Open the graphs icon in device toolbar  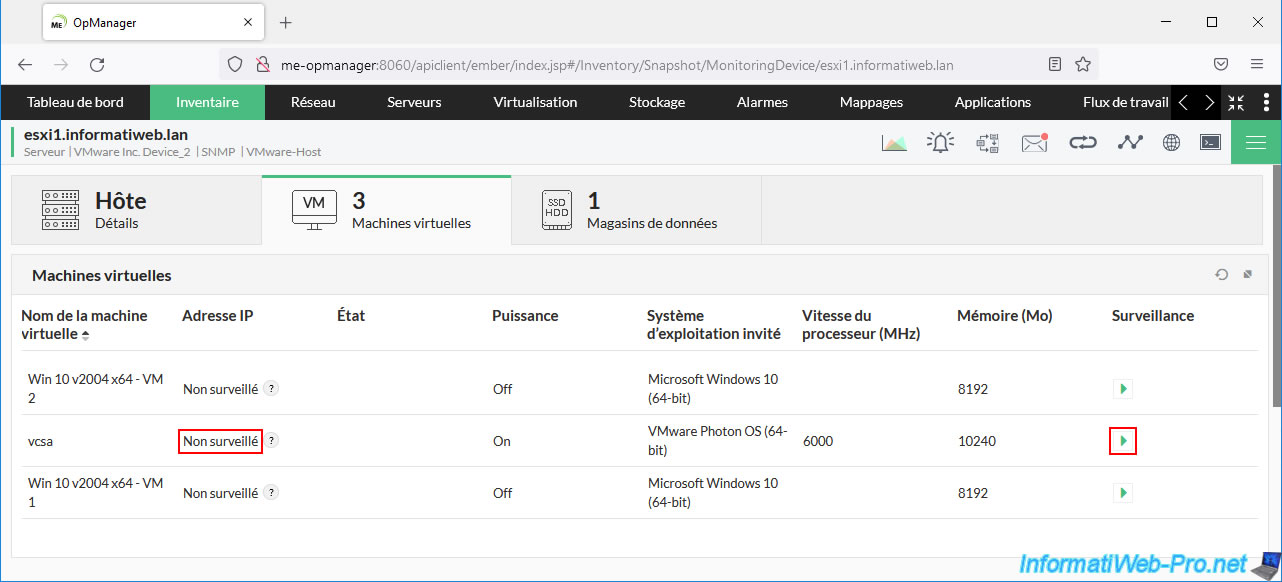(894, 143)
